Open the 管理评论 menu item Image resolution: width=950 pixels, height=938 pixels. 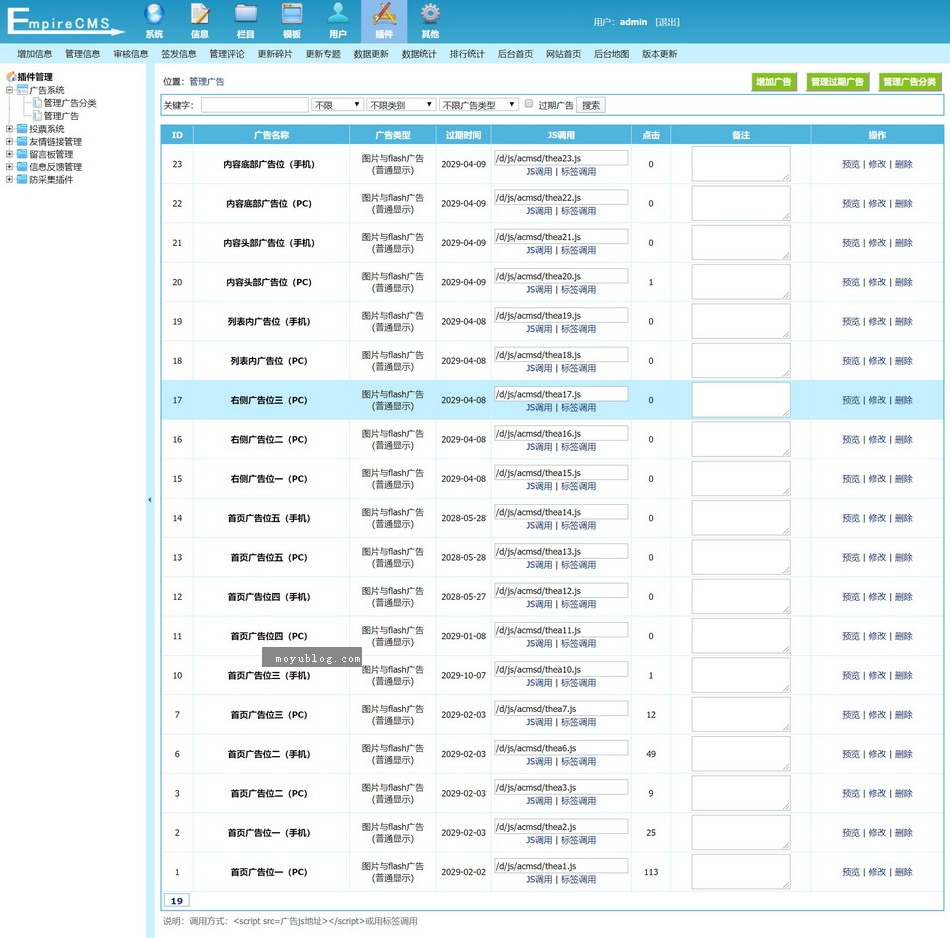coord(227,54)
